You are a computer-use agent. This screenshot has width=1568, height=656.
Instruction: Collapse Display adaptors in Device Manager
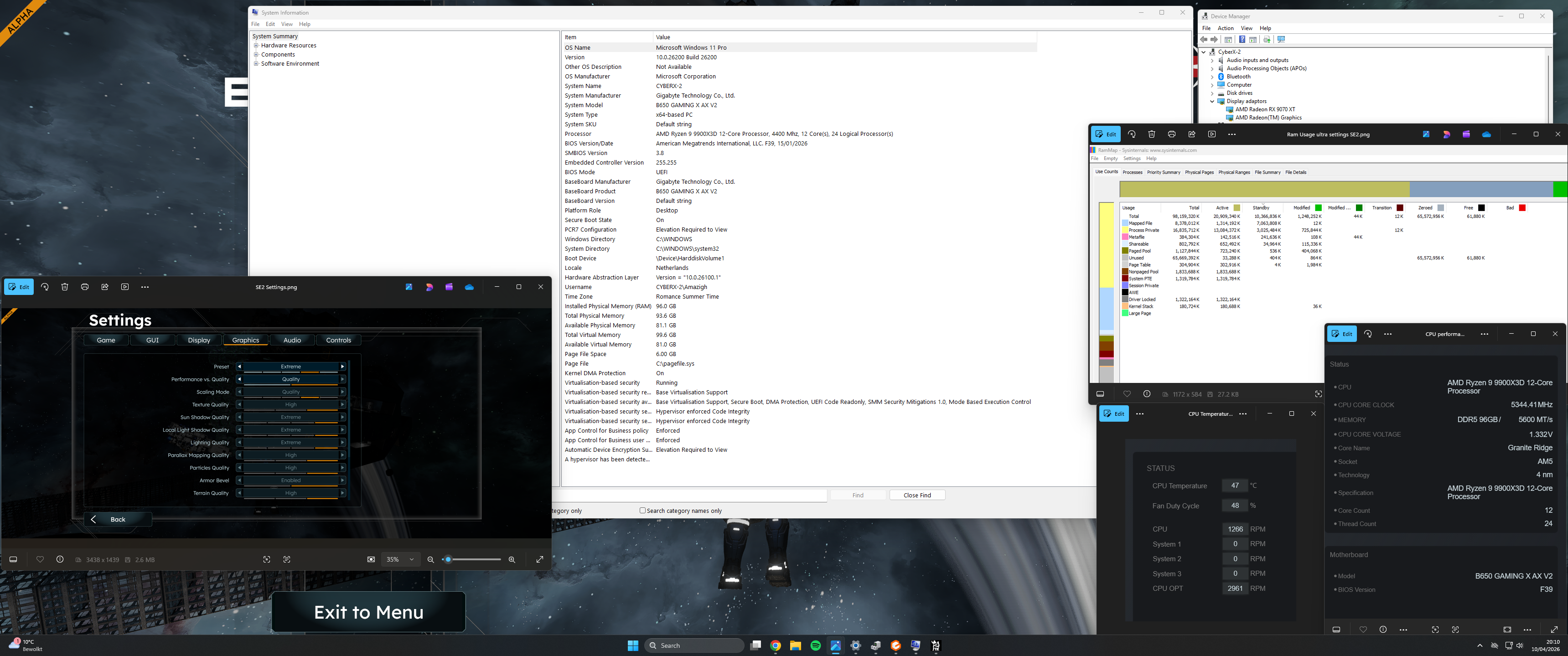1212,102
